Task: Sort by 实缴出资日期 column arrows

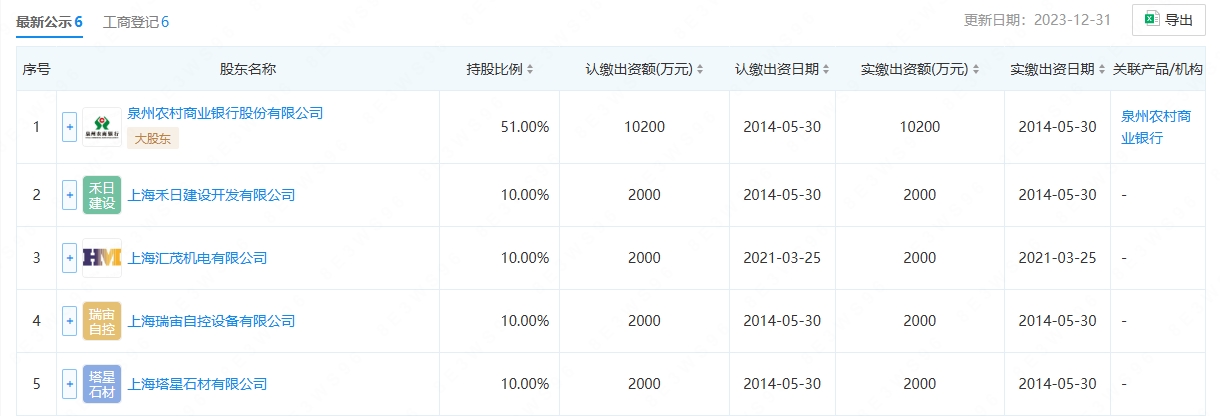Action: (1102, 70)
